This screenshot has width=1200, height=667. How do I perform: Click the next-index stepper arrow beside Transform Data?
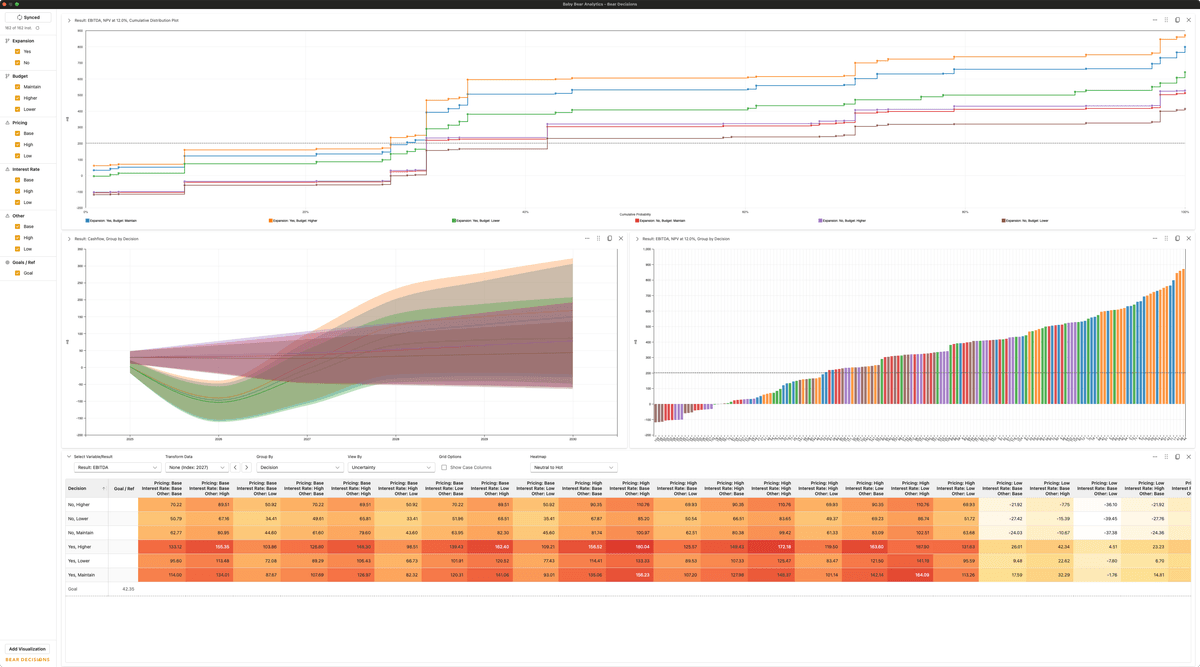click(247, 466)
